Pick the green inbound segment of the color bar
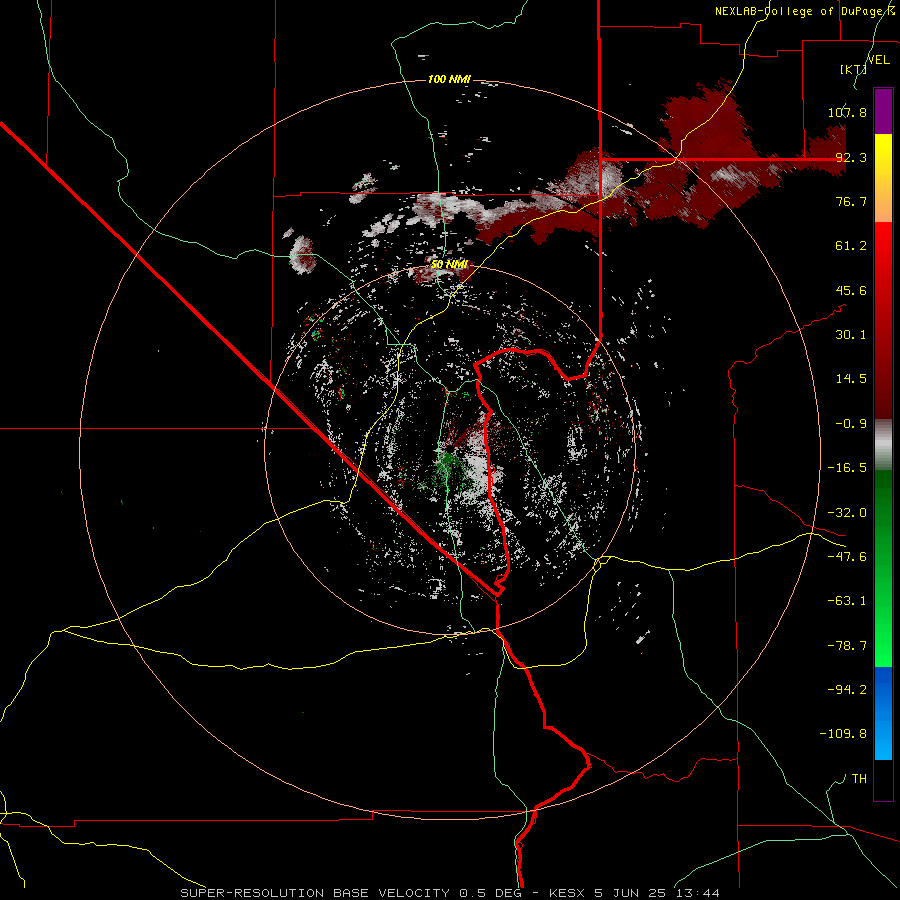 883,568
